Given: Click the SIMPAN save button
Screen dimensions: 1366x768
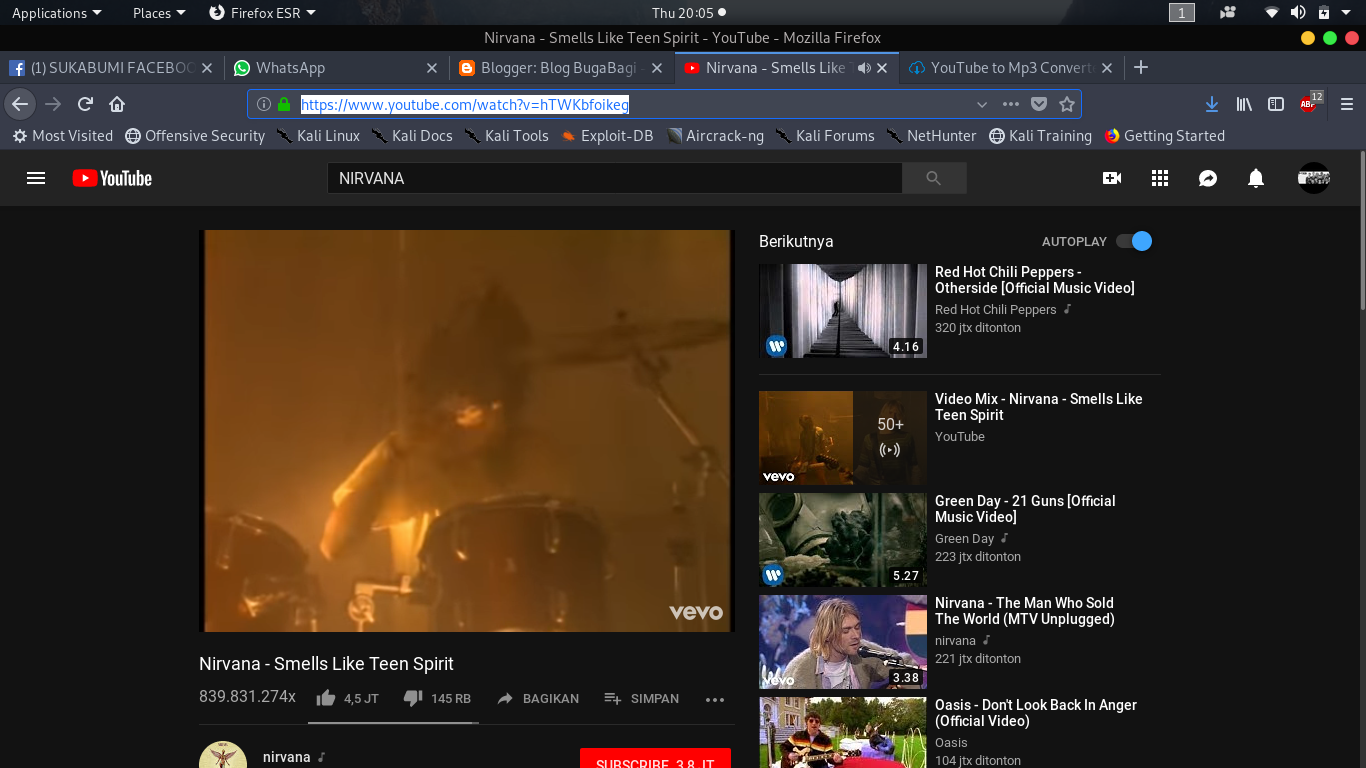Looking at the screenshot, I should point(642,698).
